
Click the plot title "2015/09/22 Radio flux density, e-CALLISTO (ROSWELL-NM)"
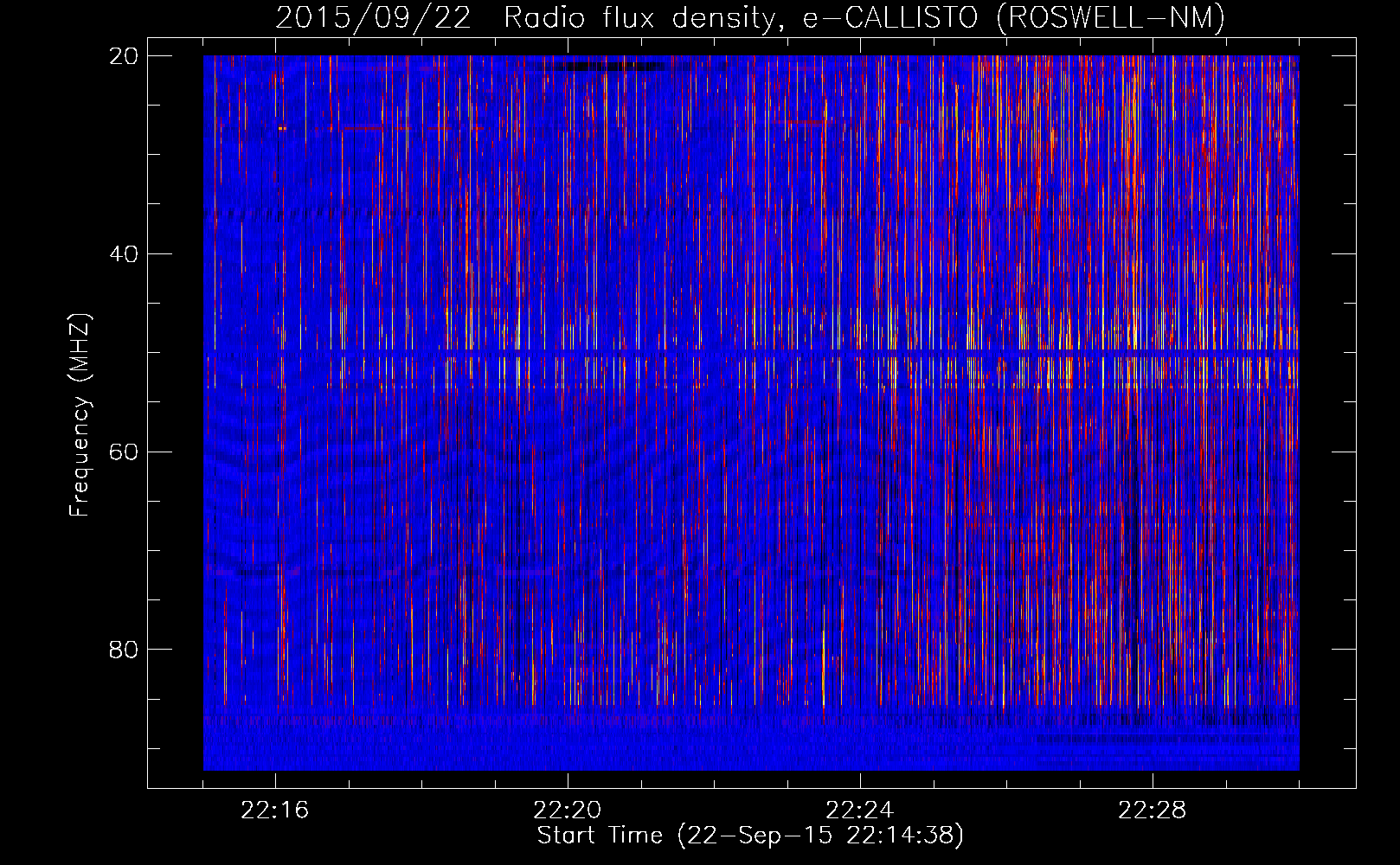pos(750,17)
